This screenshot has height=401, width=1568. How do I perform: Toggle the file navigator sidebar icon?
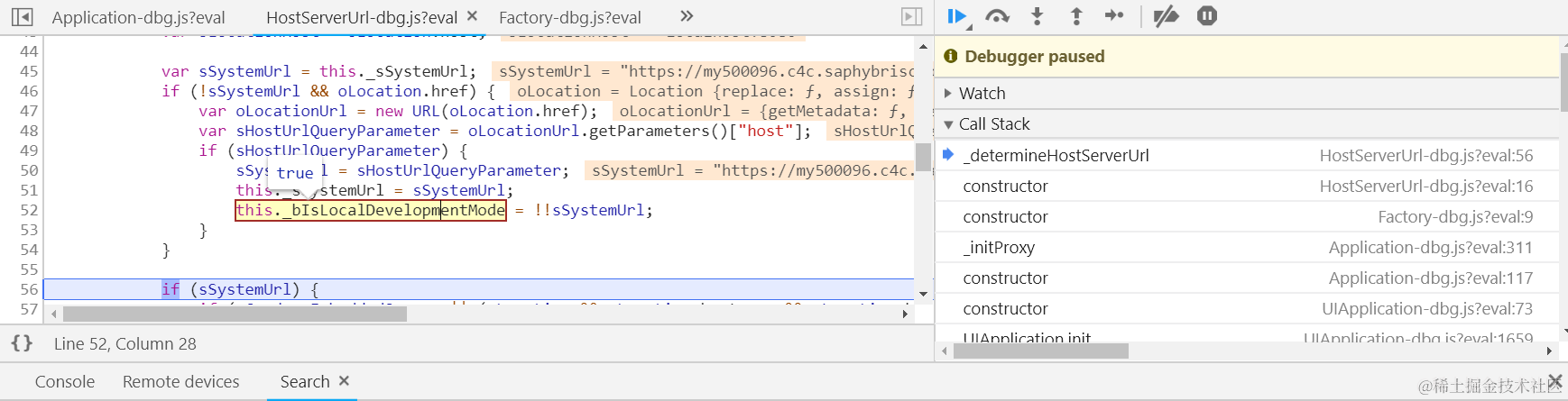(22, 17)
